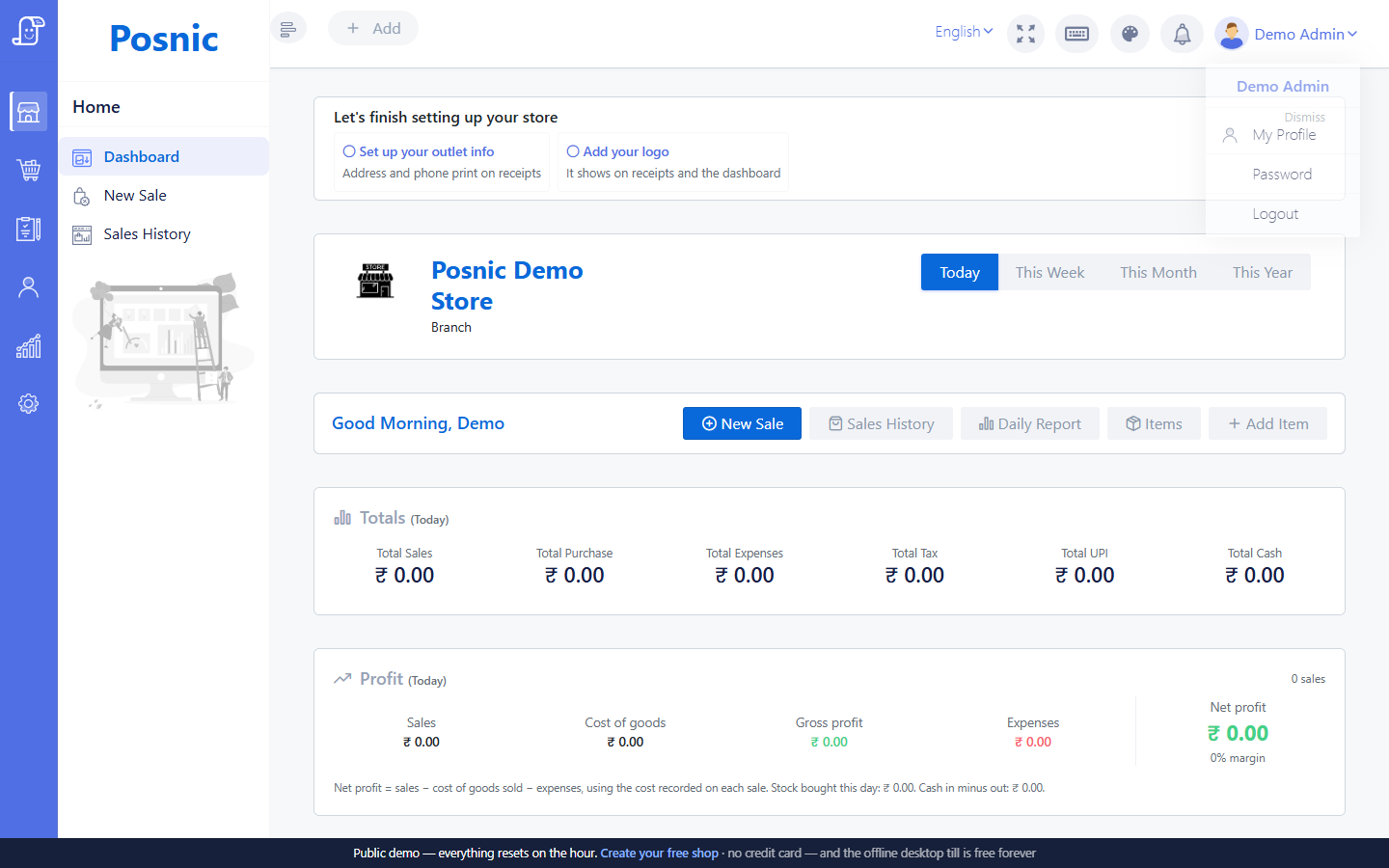
Task: Switch to This Year tab
Action: click(x=1262, y=272)
